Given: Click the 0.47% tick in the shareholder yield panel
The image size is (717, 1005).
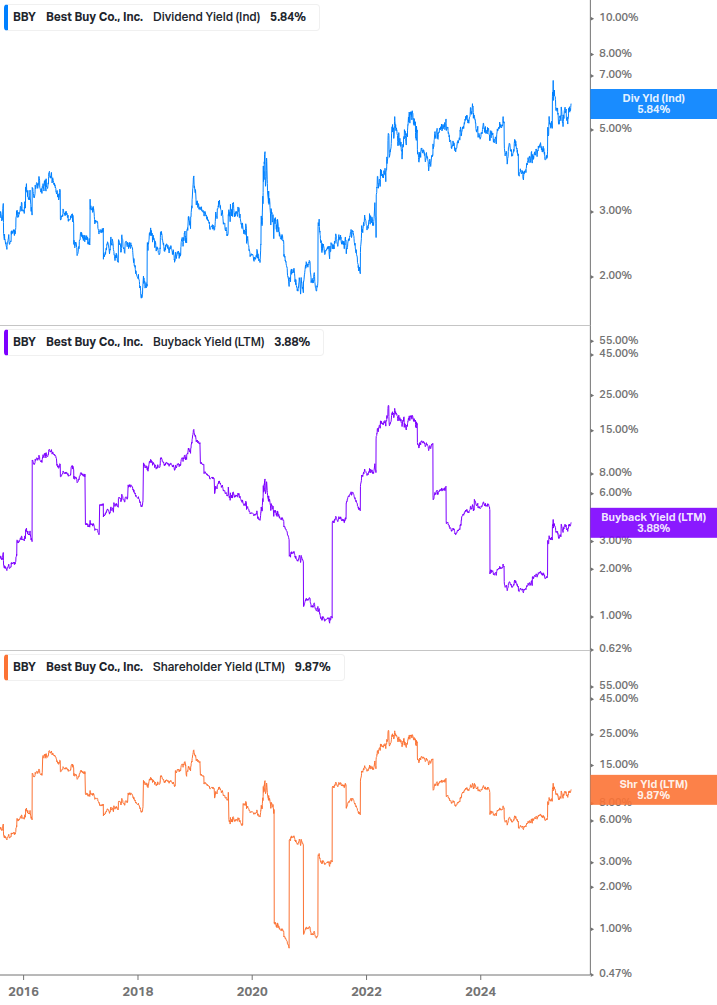Looking at the screenshot, I should tap(615, 973).
